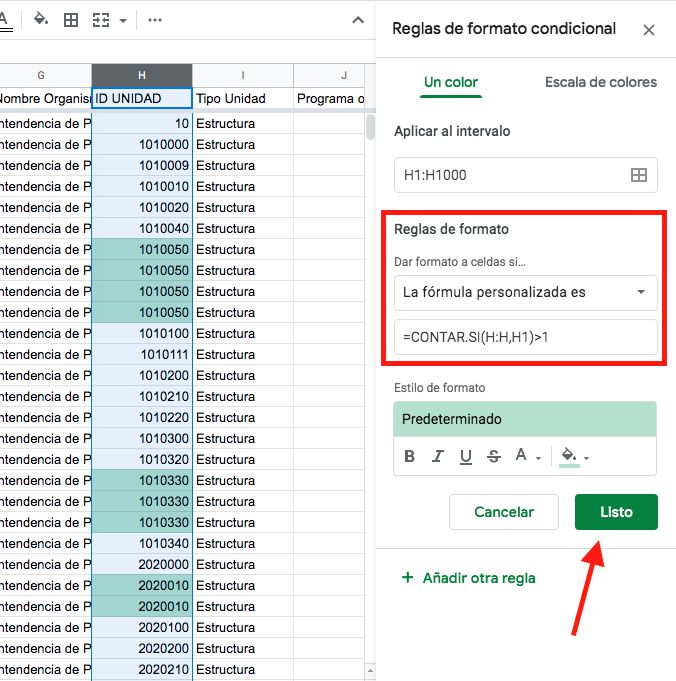676x681 pixels.
Task: Click the cell with value 1010210
Action: click(x=142, y=397)
